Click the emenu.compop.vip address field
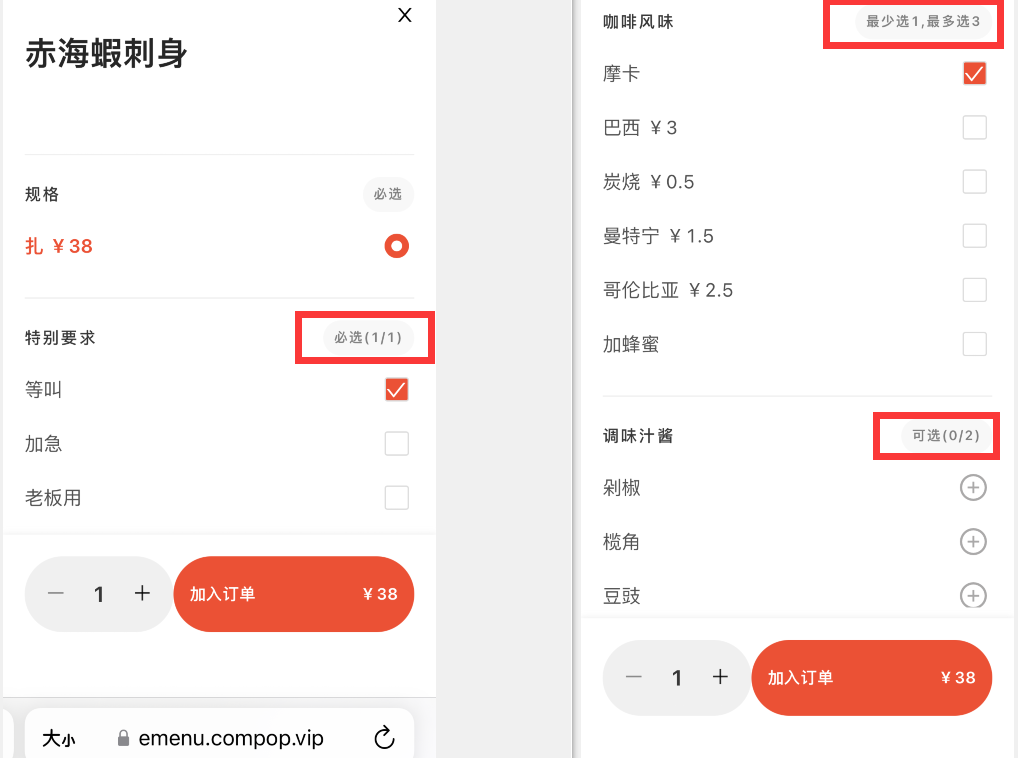Image resolution: width=1018 pixels, height=758 pixels. (221, 738)
